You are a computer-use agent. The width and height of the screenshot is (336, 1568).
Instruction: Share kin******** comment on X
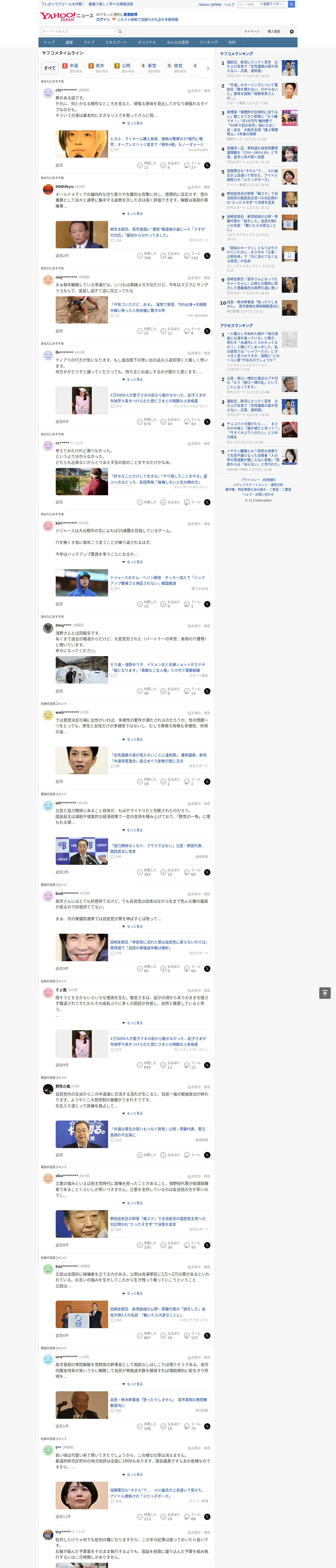pos(207,604)
